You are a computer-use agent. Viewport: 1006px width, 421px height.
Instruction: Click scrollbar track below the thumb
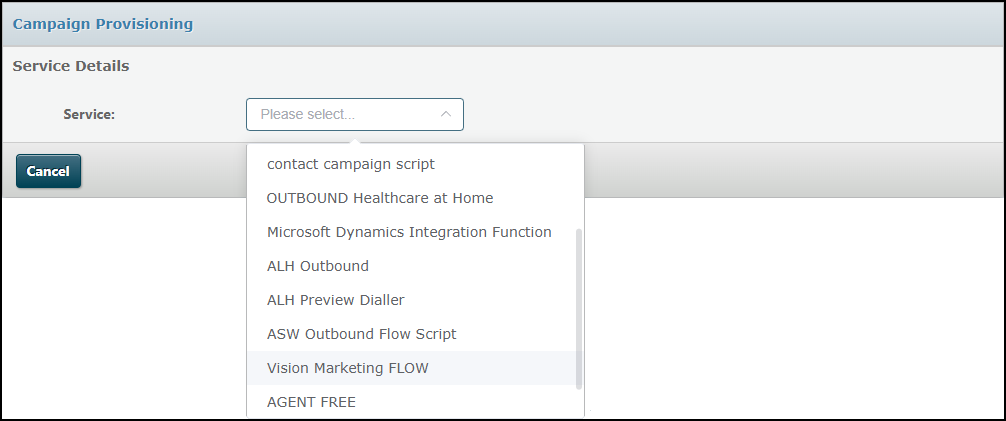(579, 404)
